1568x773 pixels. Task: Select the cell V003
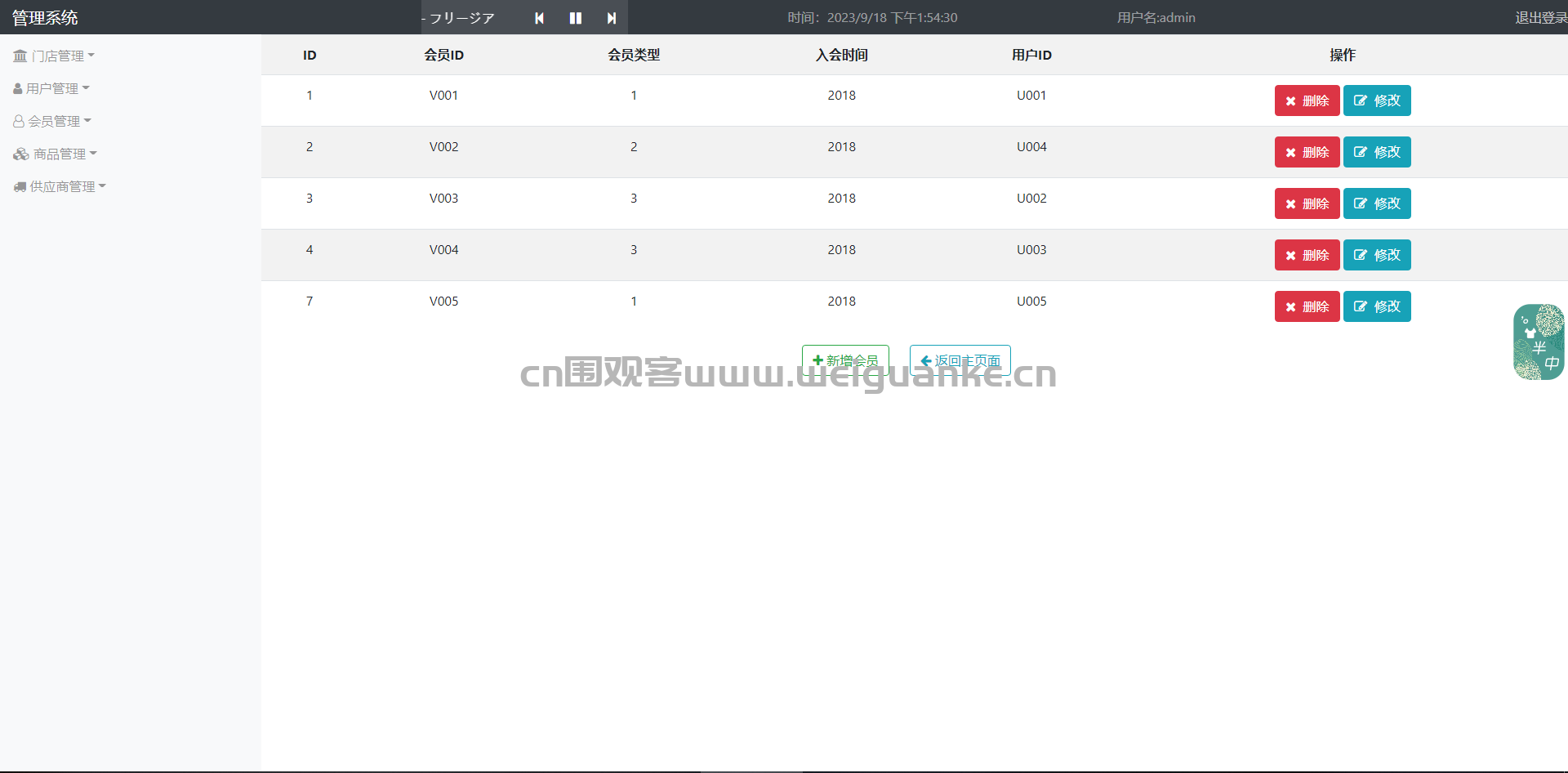(443, 198)
